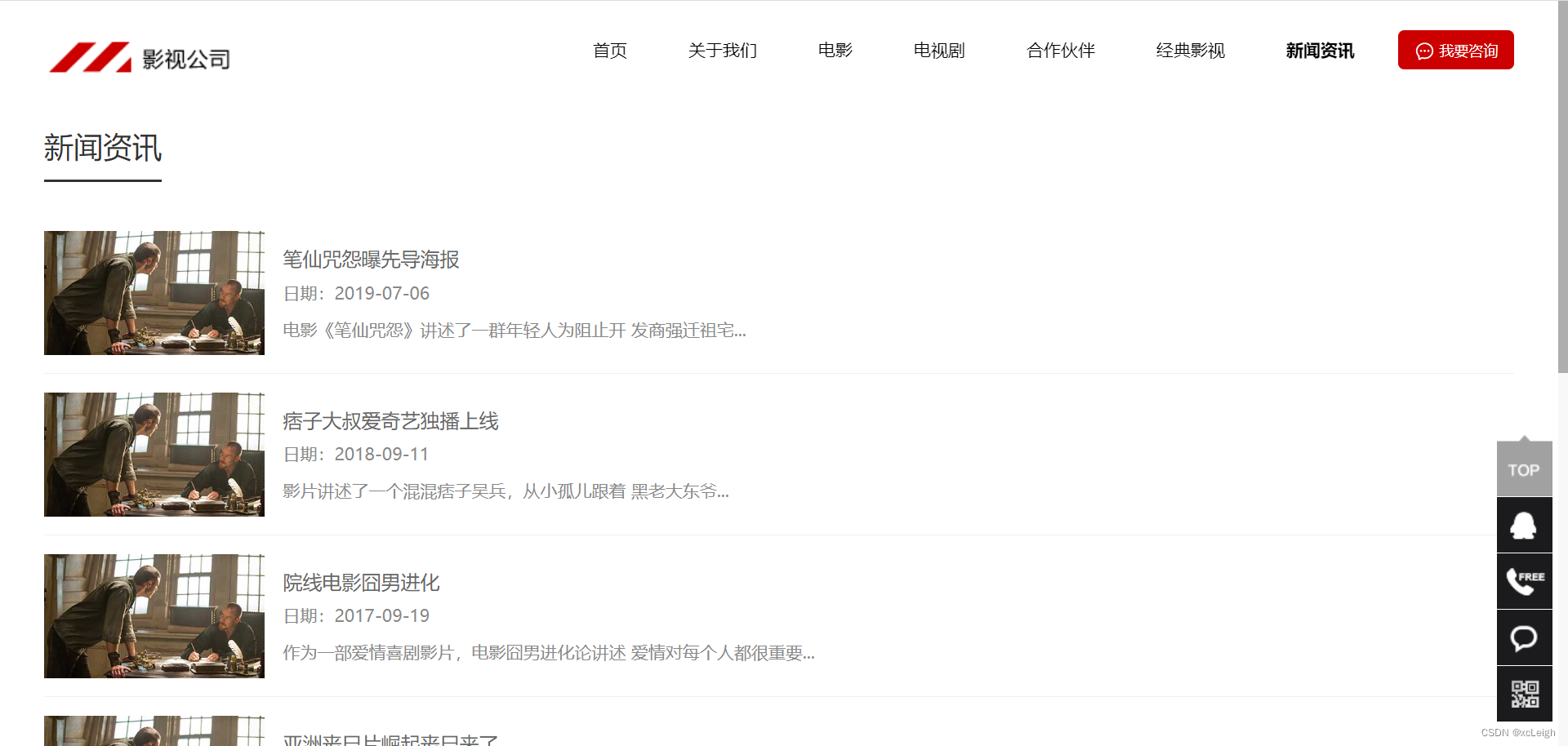Open article titled 笔仙咒怨曝先导海报

[x=371, y=260]
